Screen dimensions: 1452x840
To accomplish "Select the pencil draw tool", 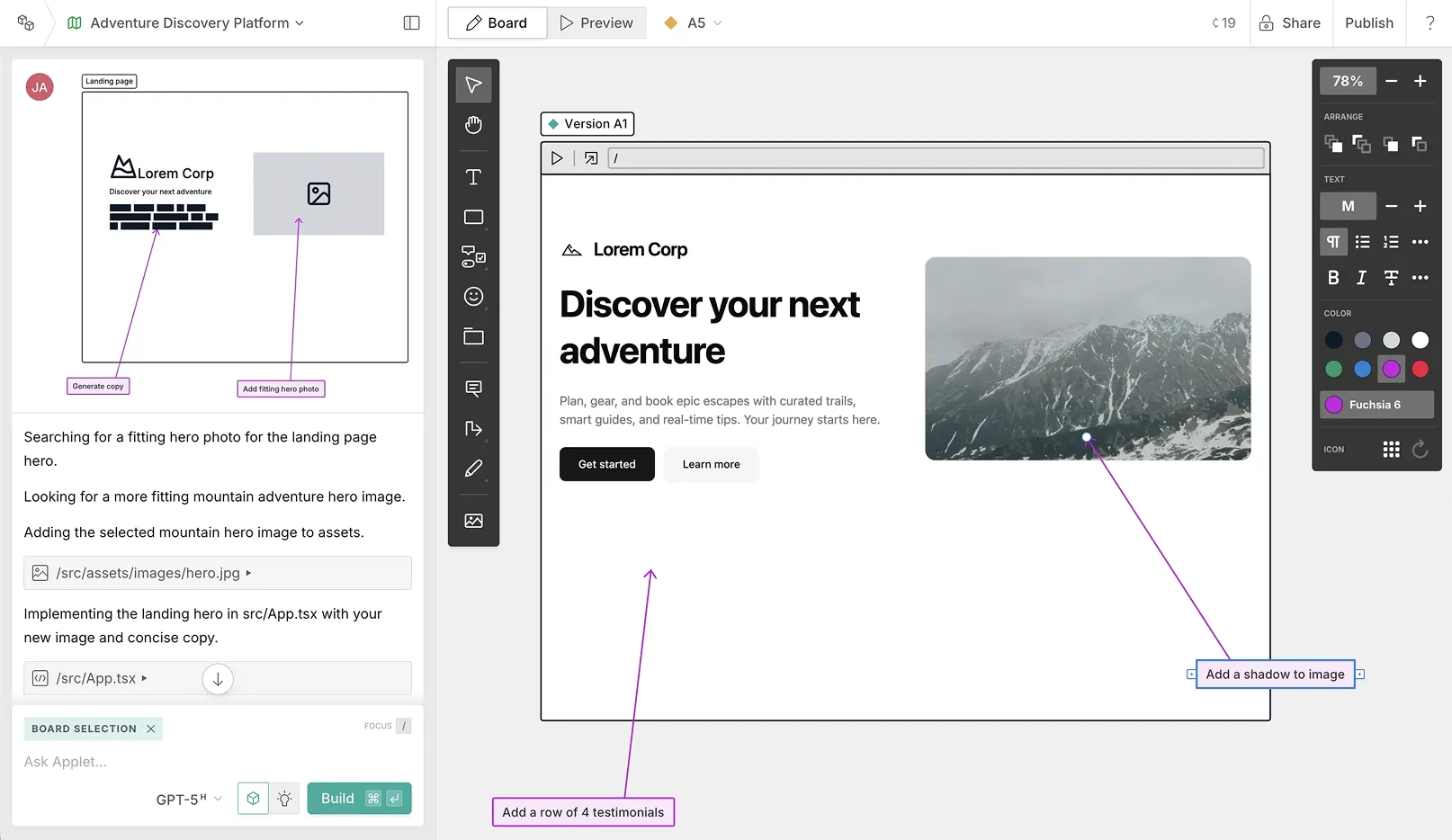I will 473,469.
